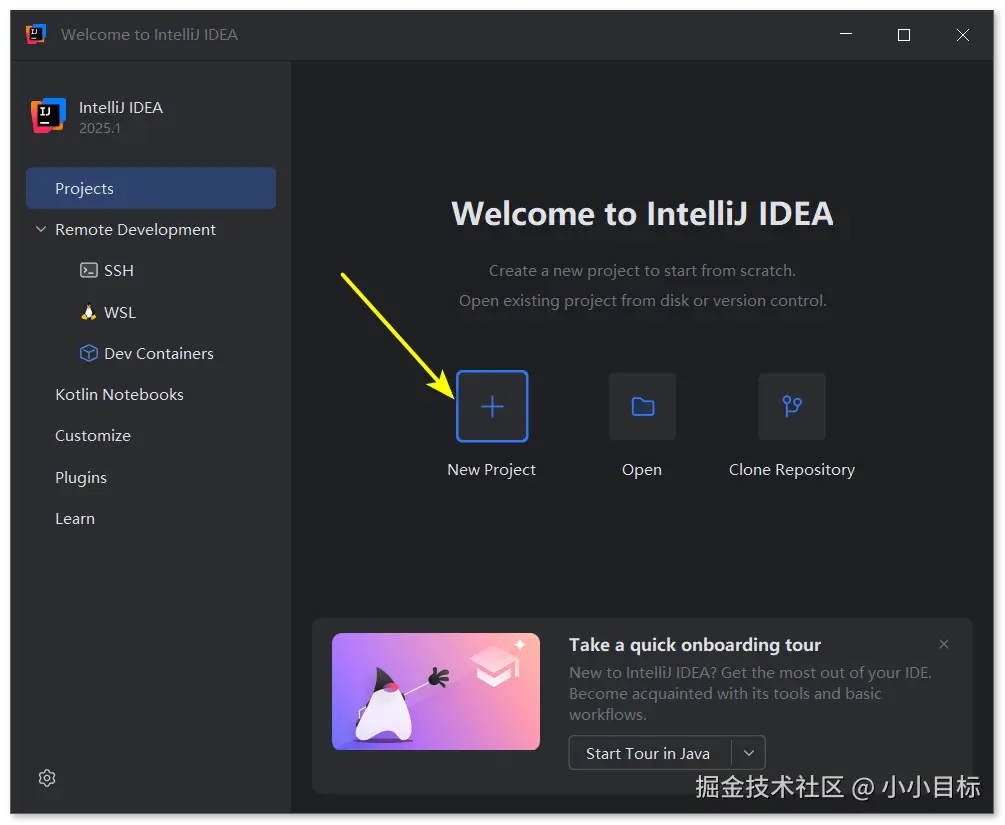Screen dimensions: 1005x825
Task: Click the Open label text
Action: pyautogui.click(x=642, y=470)
